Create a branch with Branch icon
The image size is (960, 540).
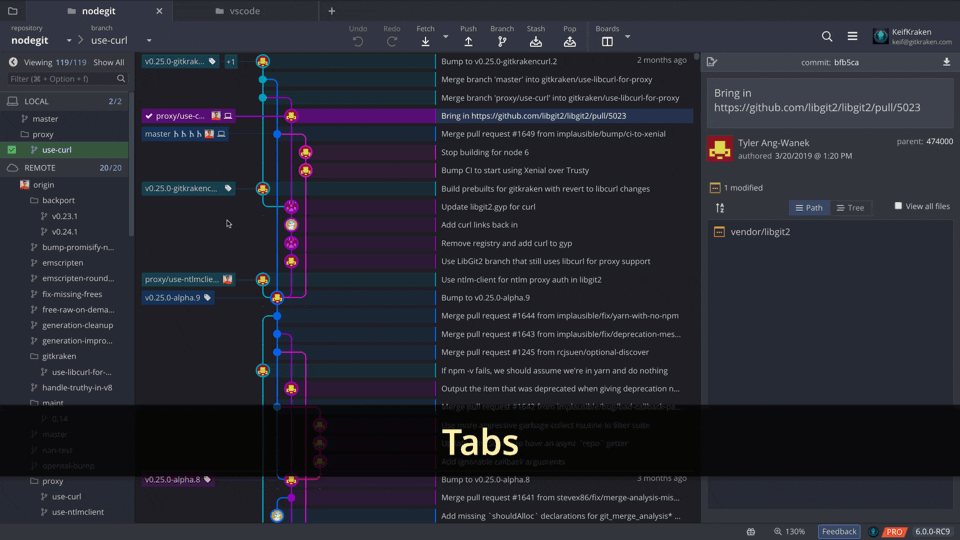tap(502, 42)
